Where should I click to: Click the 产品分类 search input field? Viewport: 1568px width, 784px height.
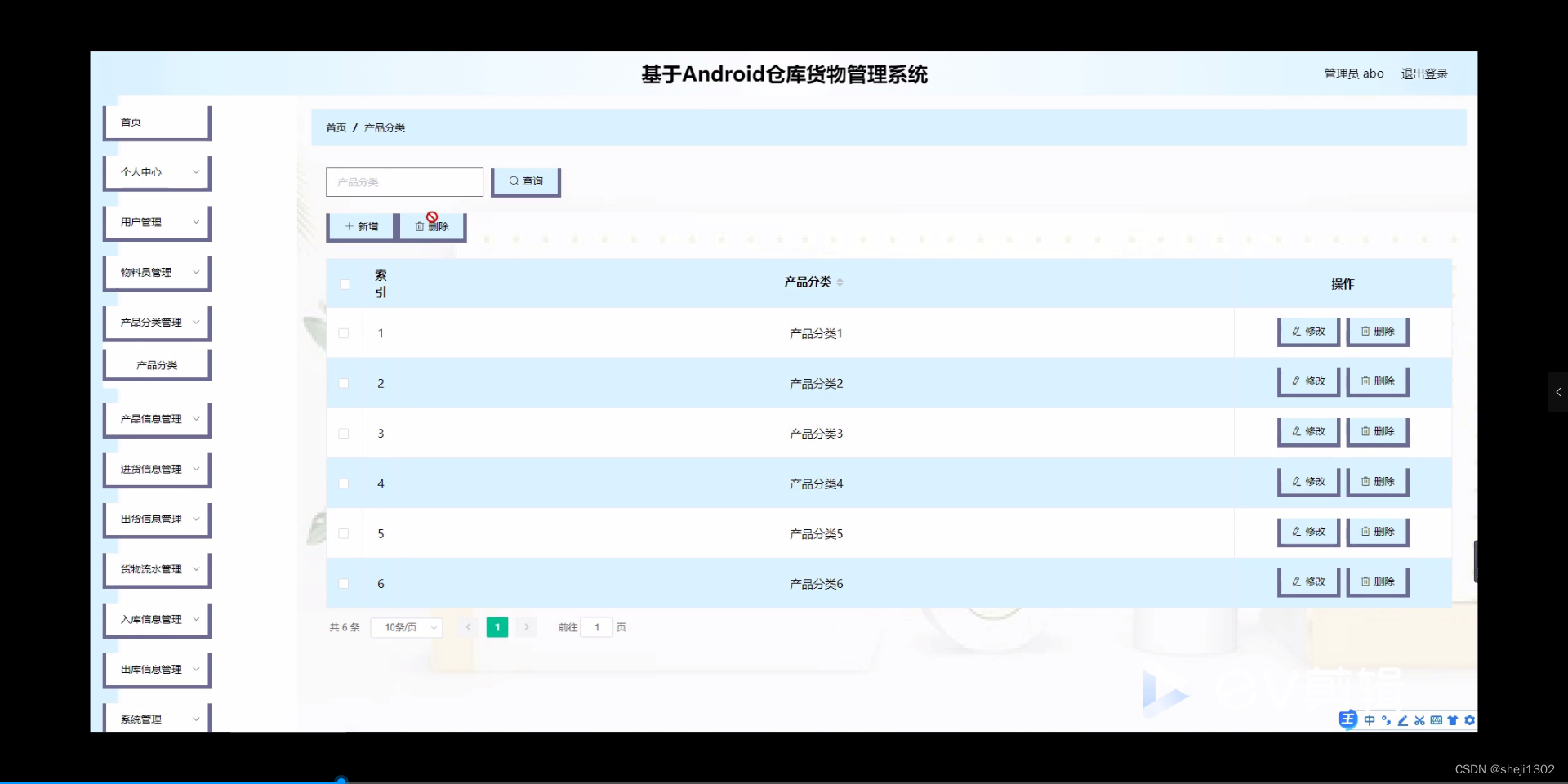pyautogui.click(x=404, y=181)
